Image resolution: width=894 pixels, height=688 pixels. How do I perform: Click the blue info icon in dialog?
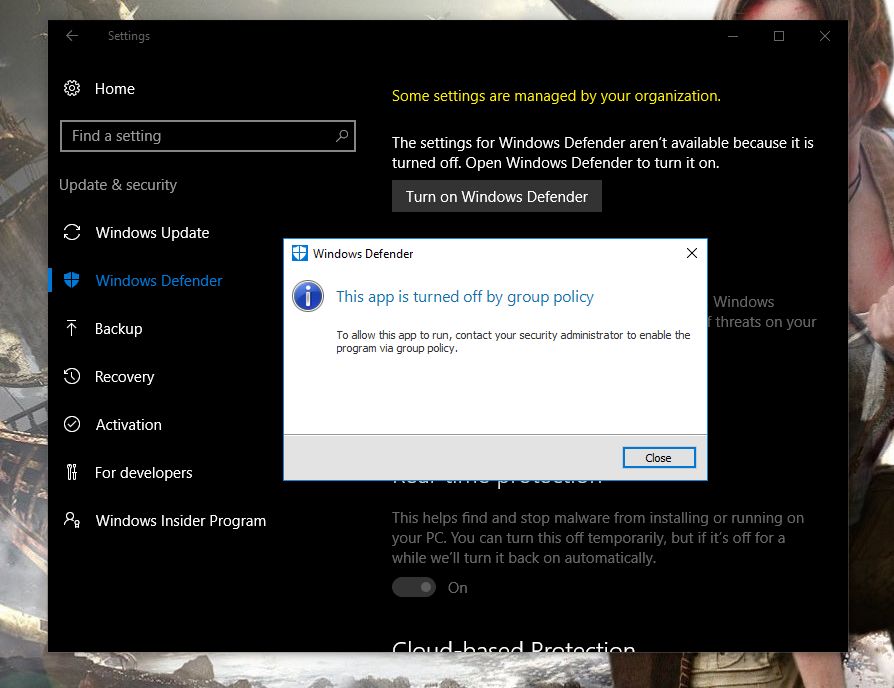(x=308, y=296)
